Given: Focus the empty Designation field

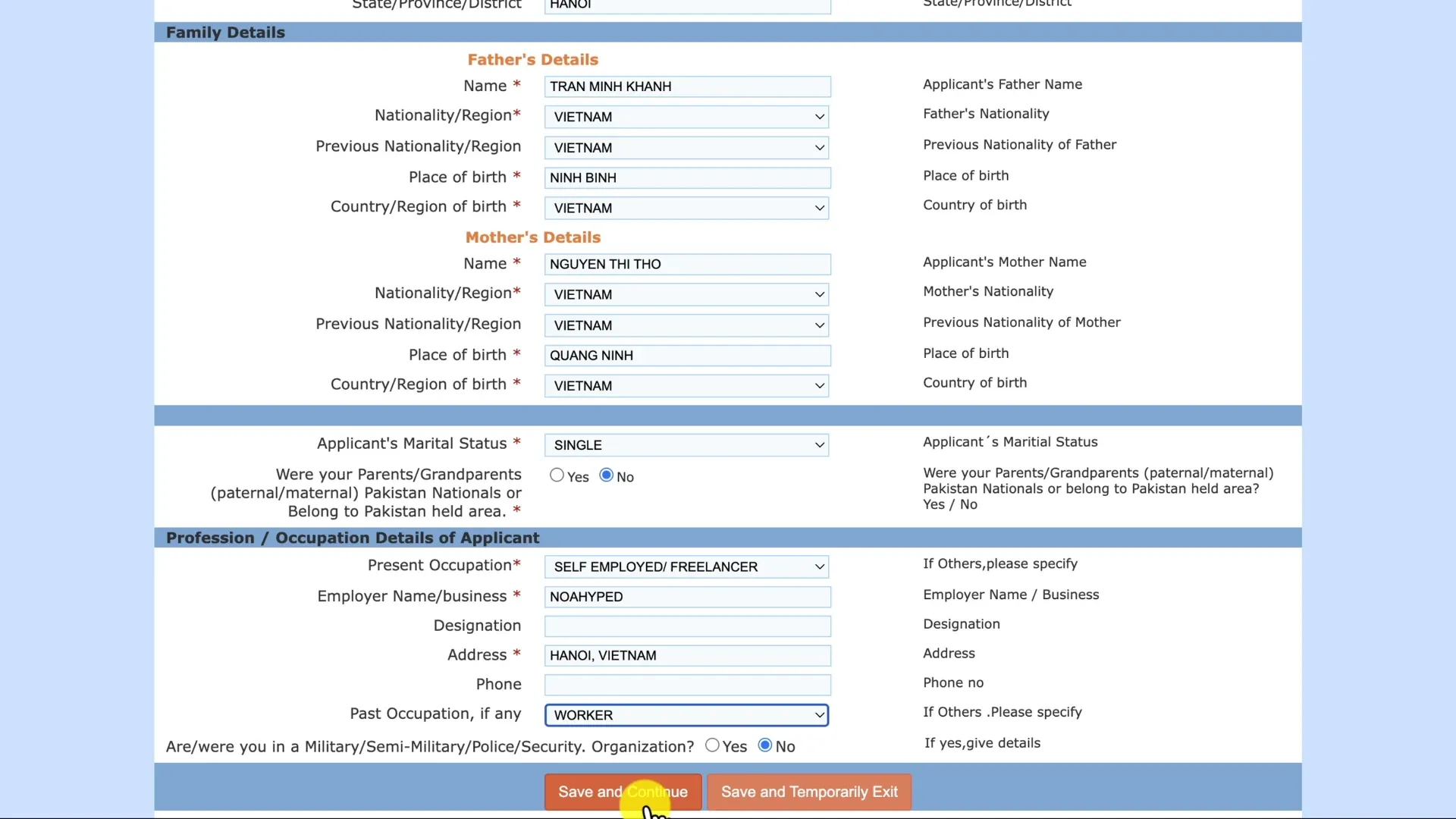Looking at the screenshot, I should coord(688,626).
